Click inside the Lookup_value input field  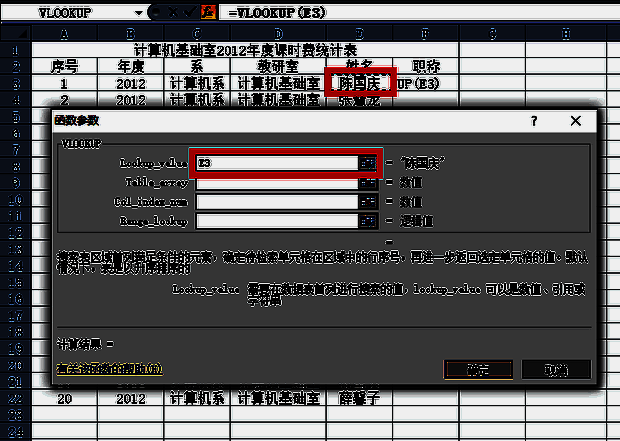[x=276, y=161]
